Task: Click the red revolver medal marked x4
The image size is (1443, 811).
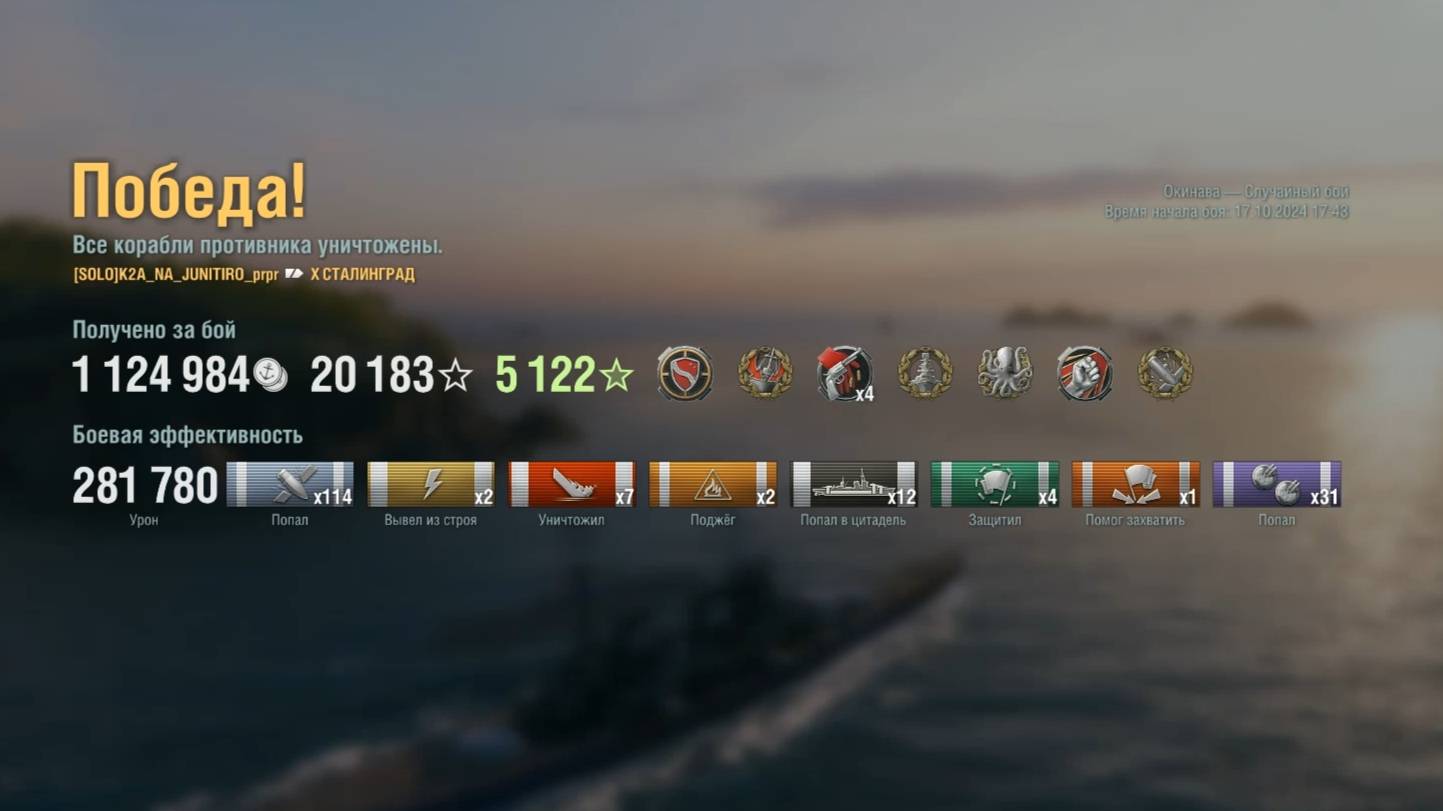Action: tap(845, 374)
